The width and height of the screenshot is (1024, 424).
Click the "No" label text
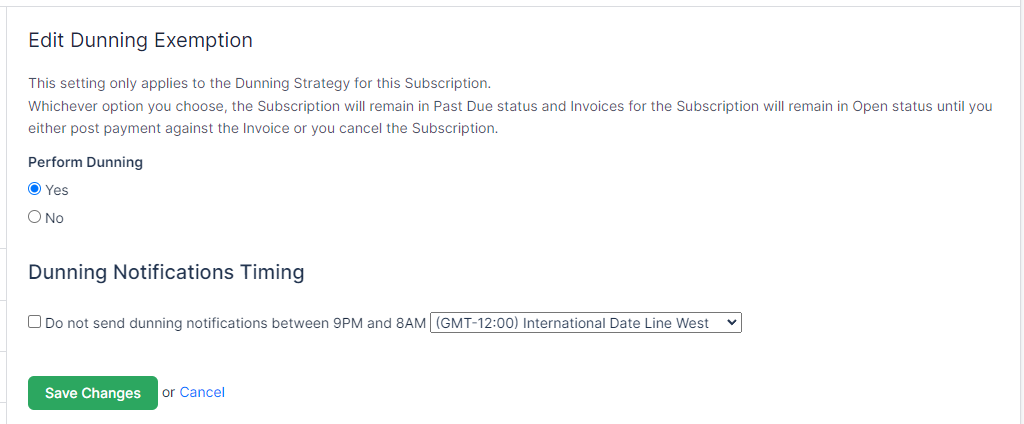click(x=55, y=218)
